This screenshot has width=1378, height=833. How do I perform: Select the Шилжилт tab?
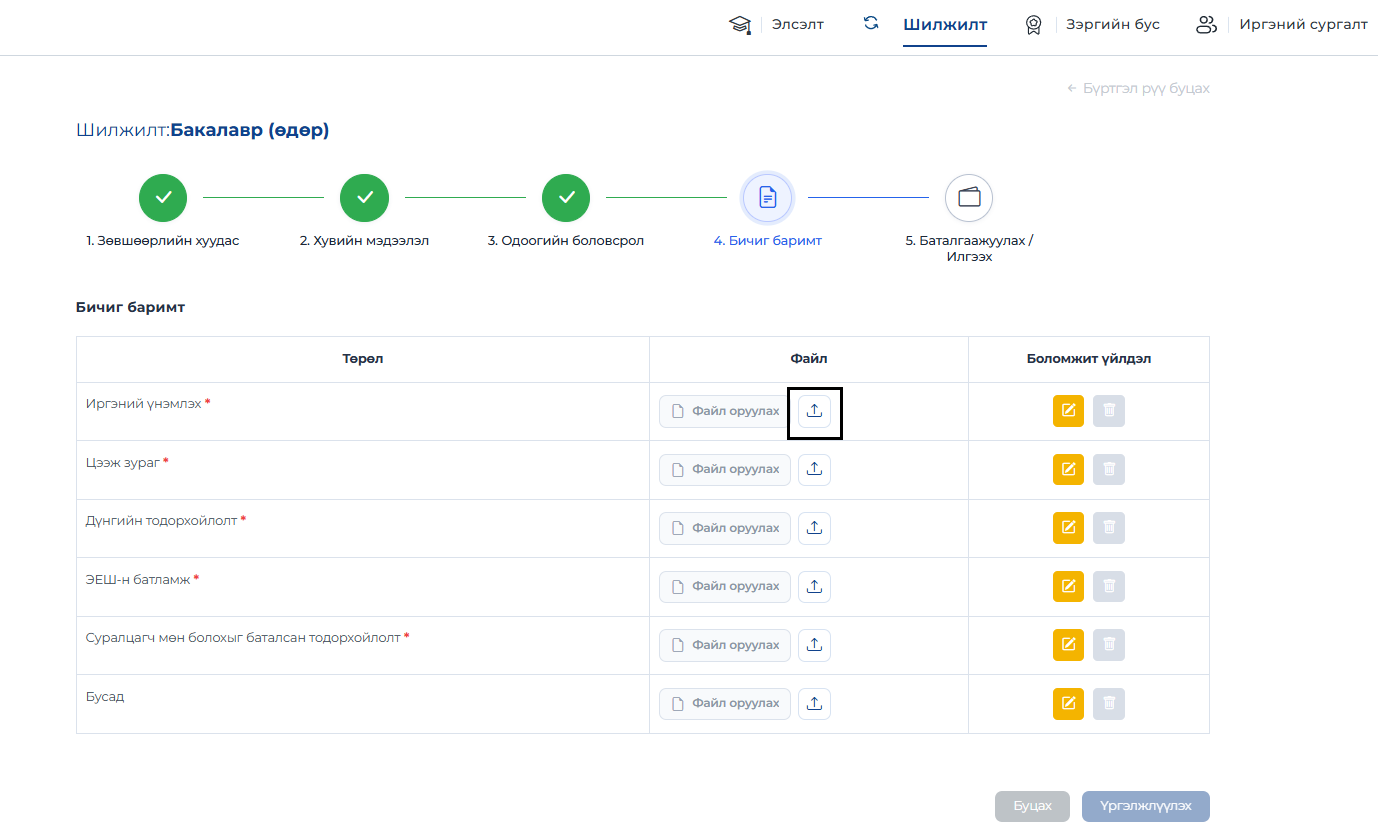(944, 25)
